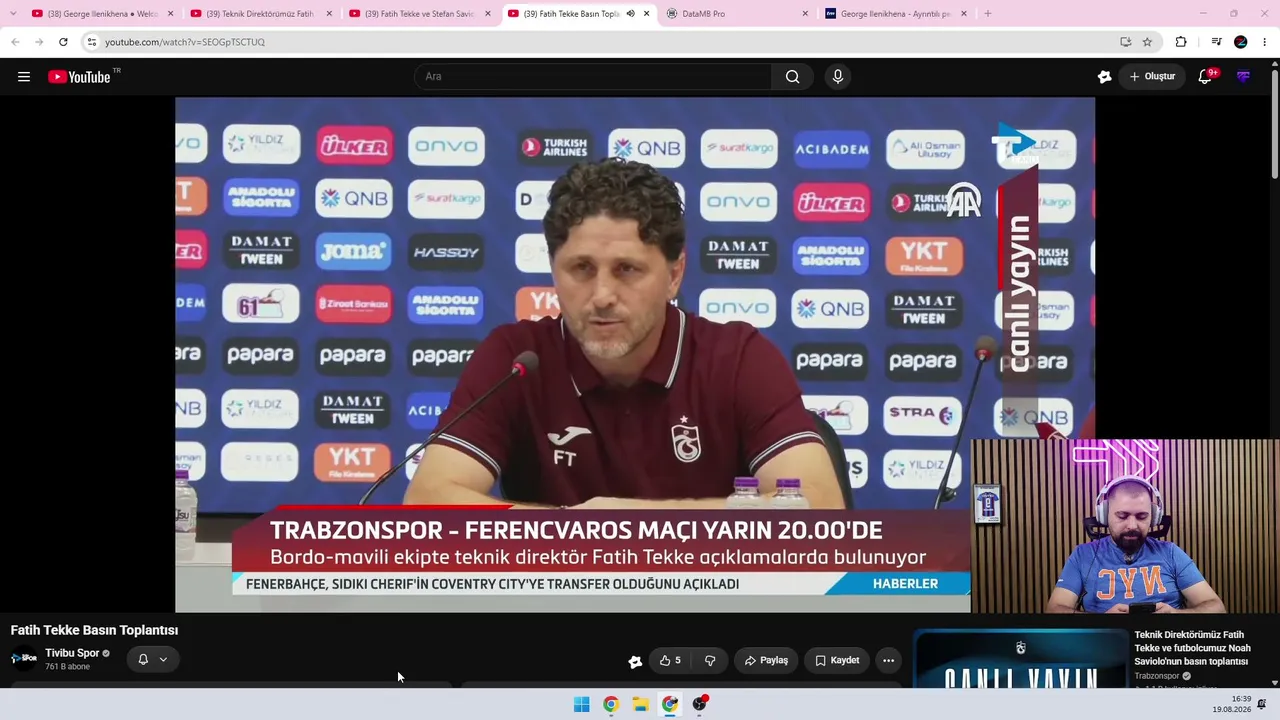The image size is (1280, 720).
Task: Open YouTube notifications bell in header
Action: (x=1205, y=77)
